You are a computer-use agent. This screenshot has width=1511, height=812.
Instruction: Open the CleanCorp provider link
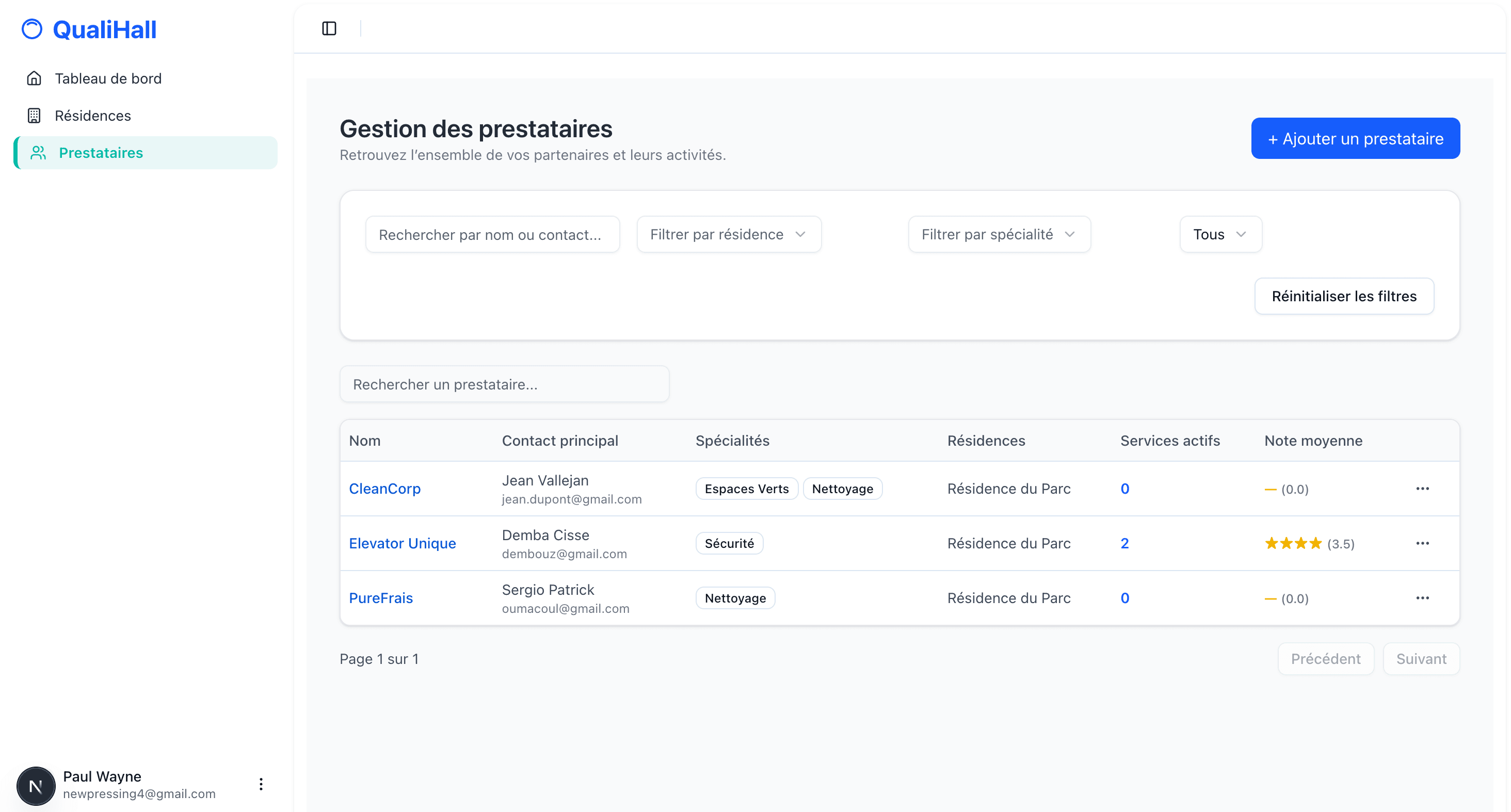[385, 489]
